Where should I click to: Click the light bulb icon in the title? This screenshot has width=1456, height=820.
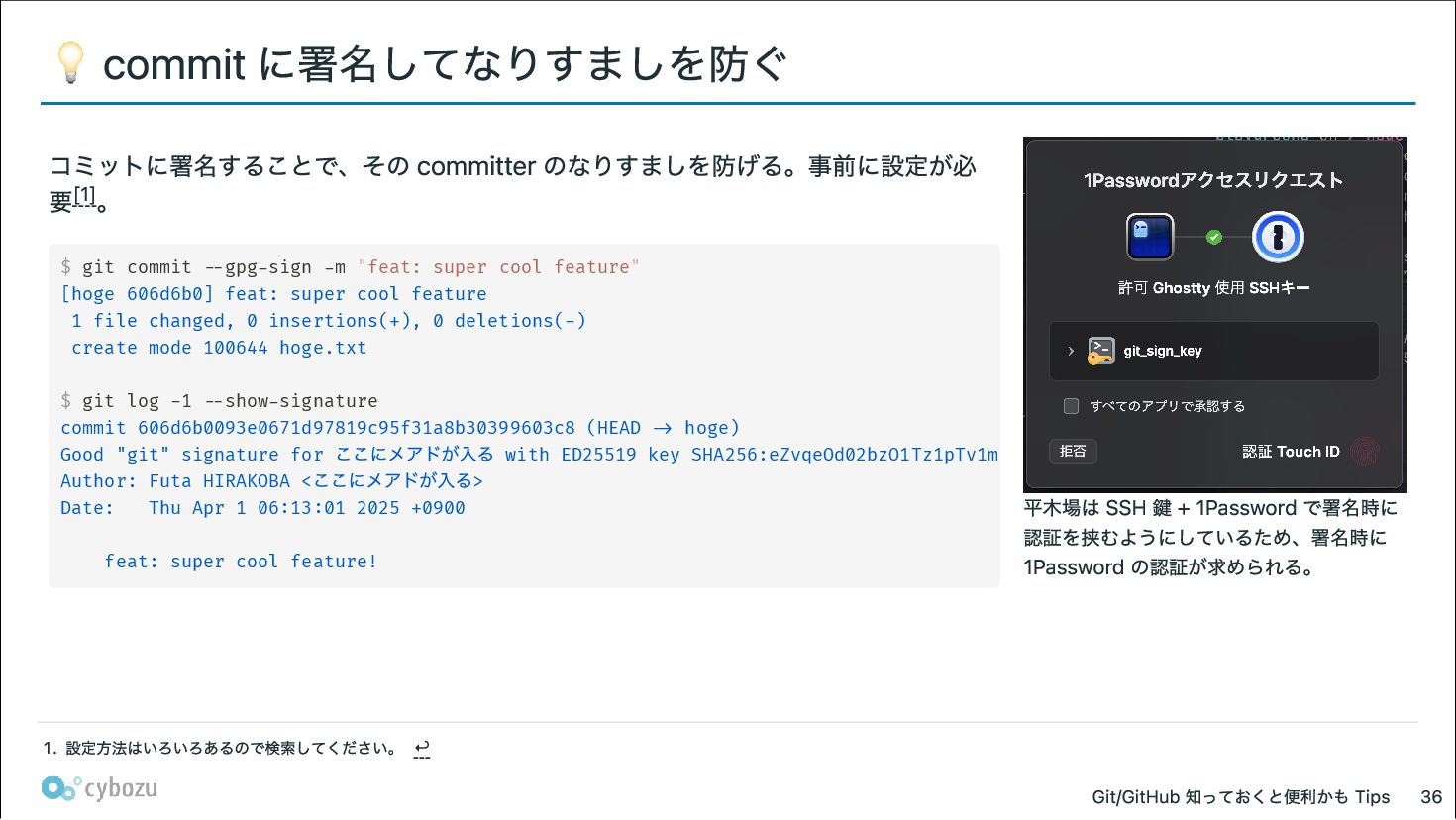[70, 62]
